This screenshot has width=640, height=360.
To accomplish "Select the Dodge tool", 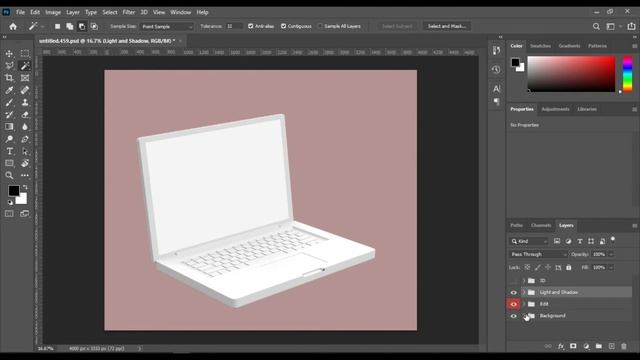I will pyautogui.click(x=9, y=139).
